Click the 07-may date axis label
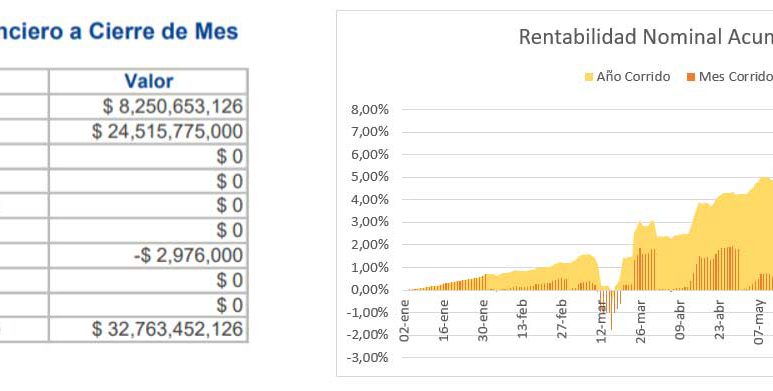 point(759,321)
